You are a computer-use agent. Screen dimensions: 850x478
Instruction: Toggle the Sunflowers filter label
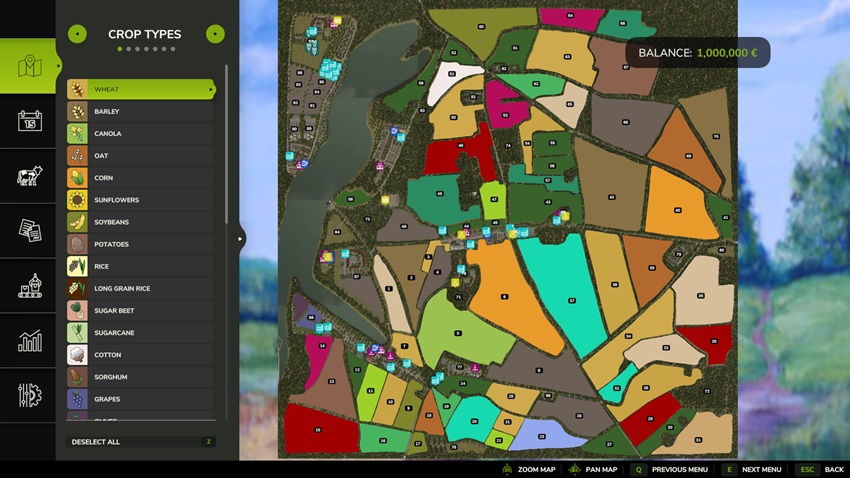click(117, 200)
